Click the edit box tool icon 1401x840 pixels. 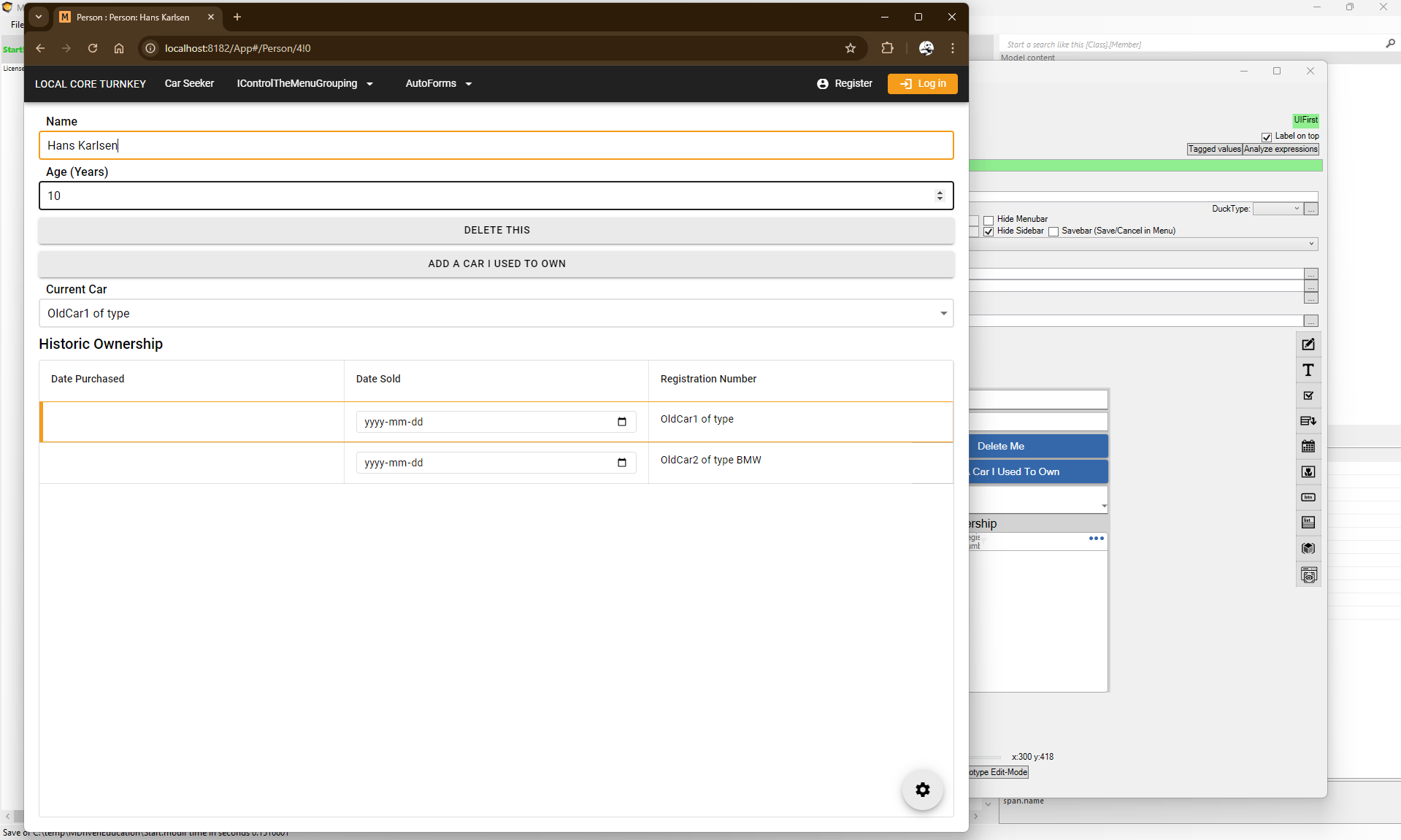pyautogui.click(x=1308, y=344)
